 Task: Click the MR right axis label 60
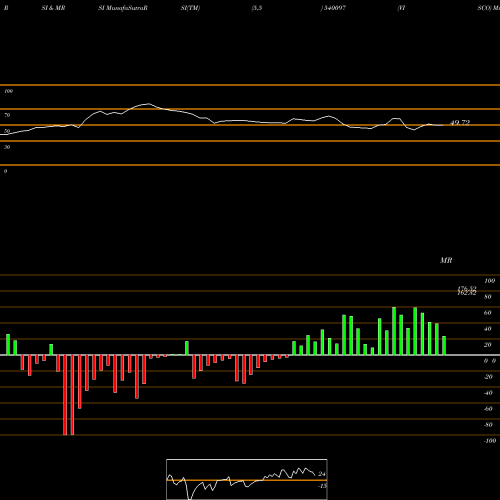(x=488, y=313)
